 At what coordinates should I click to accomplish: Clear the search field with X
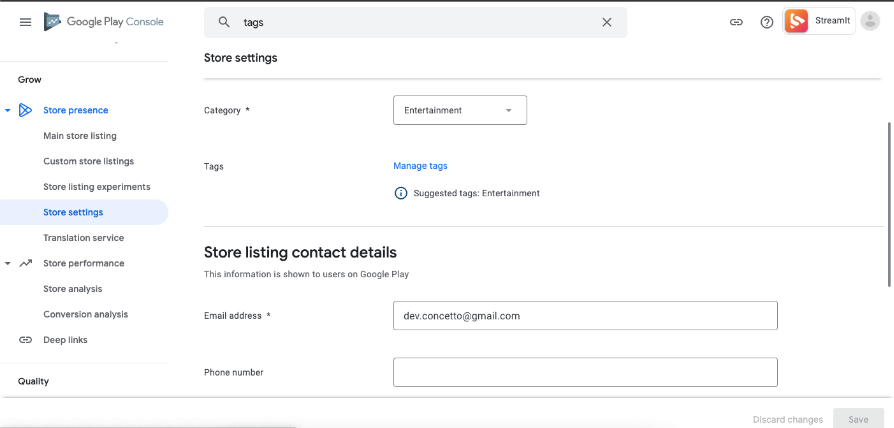point(606,22)
